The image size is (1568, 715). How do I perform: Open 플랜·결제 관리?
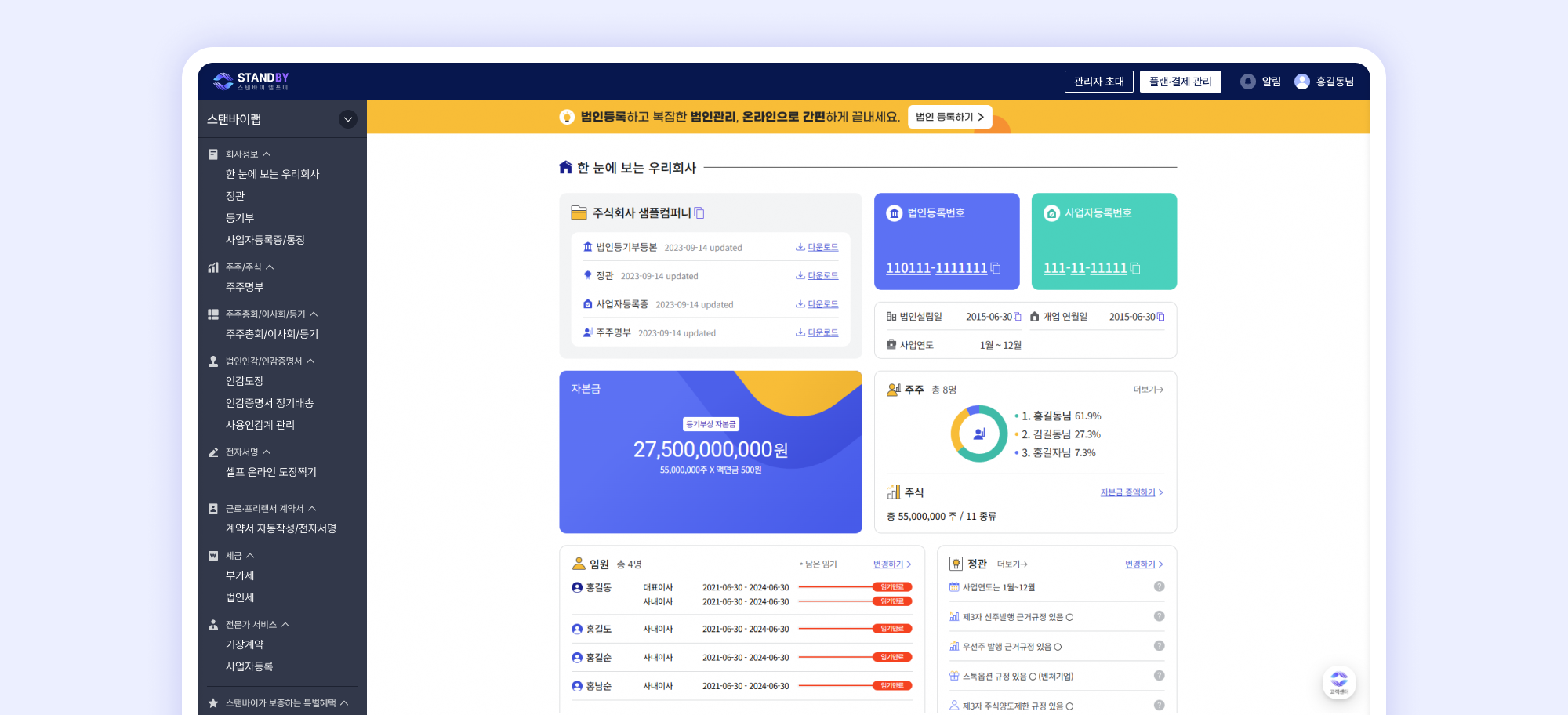tap(1181, 82)
